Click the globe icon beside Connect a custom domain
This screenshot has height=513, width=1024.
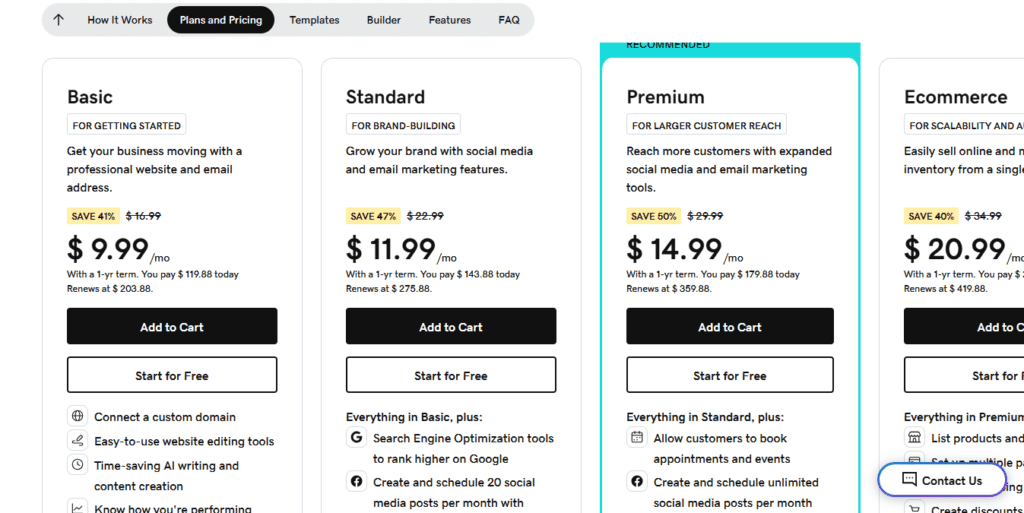point(78,416)
